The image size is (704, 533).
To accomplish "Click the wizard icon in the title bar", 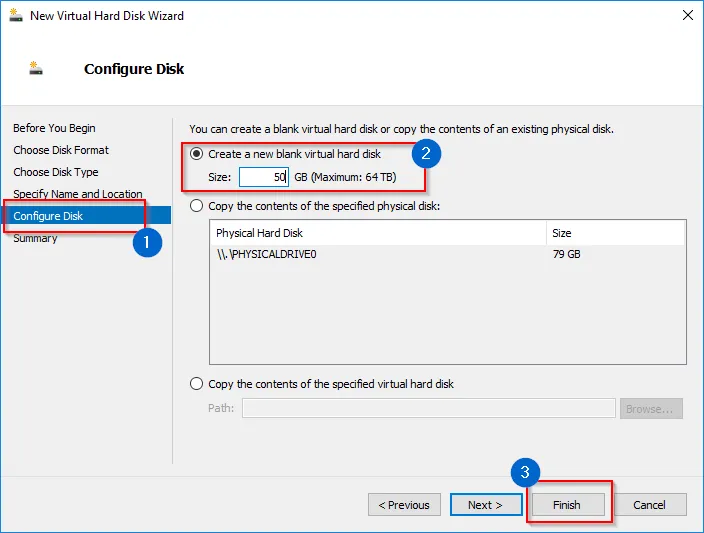I will pyautogui.click(x=14, y=15).
